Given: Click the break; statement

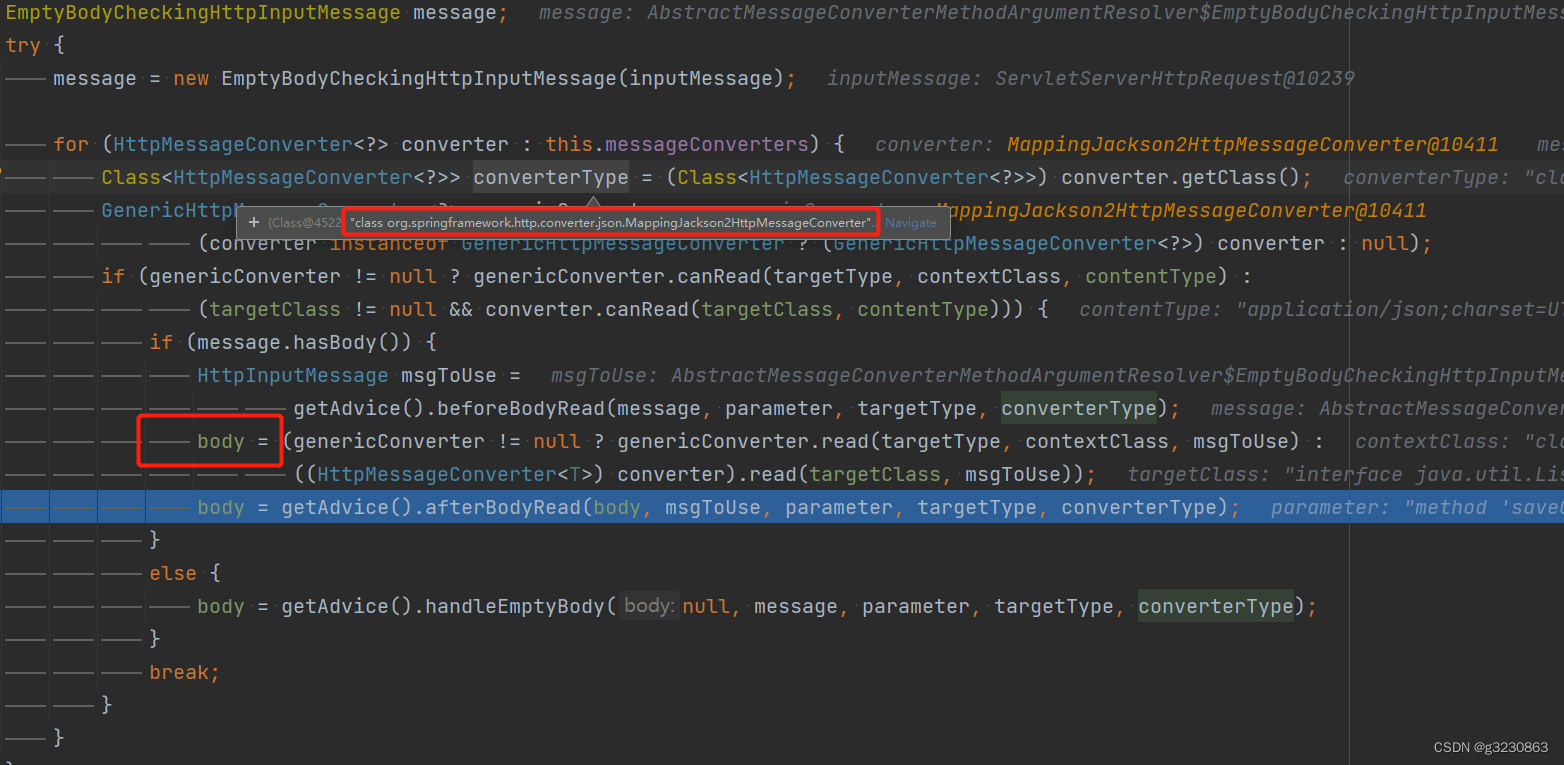Looking at the screenshot, I should [x=185, y=672].
